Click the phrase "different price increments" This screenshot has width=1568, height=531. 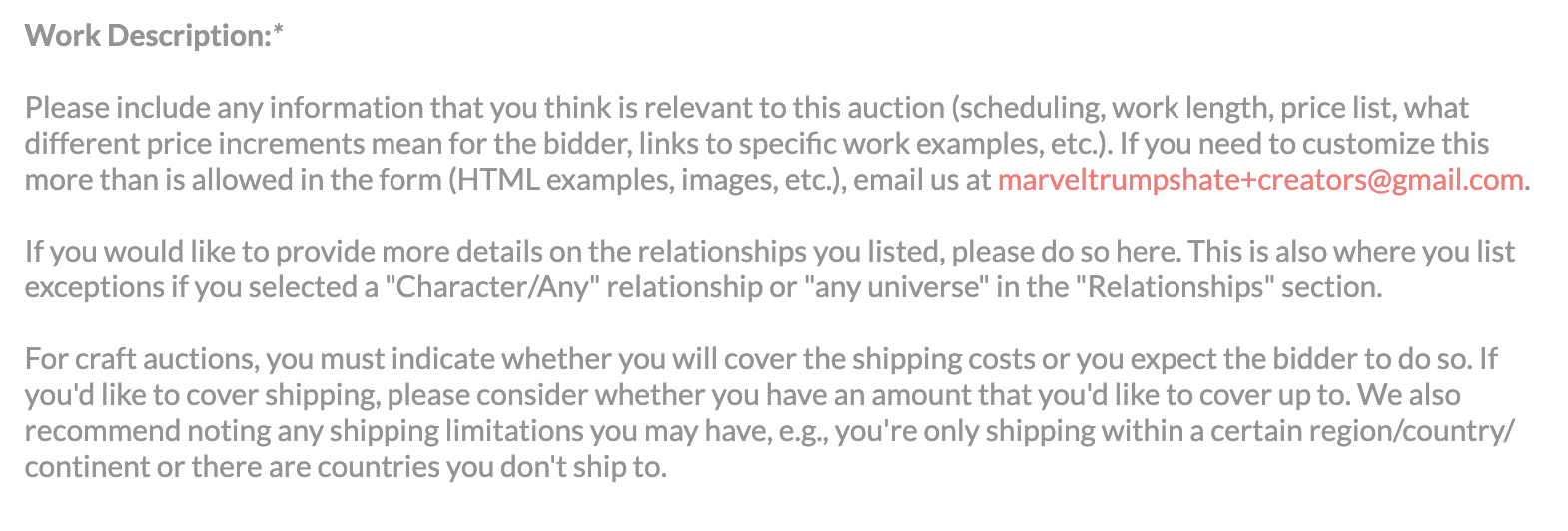click(194, 144)
